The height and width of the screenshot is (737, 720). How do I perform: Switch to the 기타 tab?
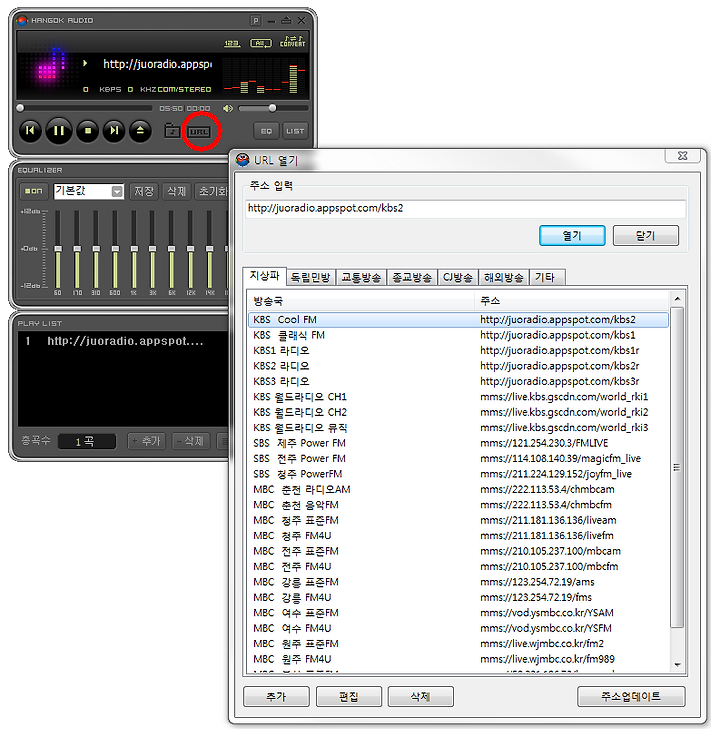[547, 277]
